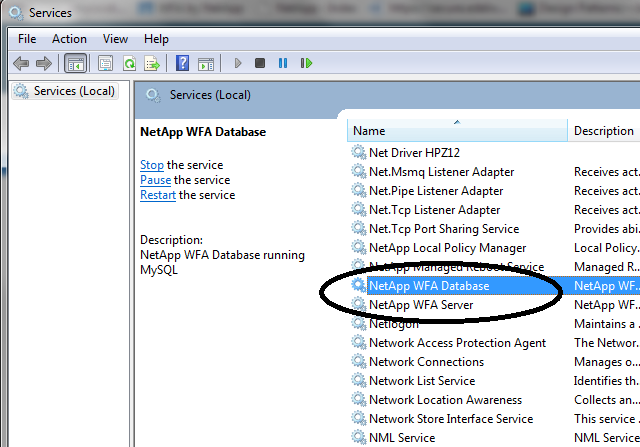The image size is (640, 447).
Task: Click the Services title bar icon
Action: pos(16,13)
